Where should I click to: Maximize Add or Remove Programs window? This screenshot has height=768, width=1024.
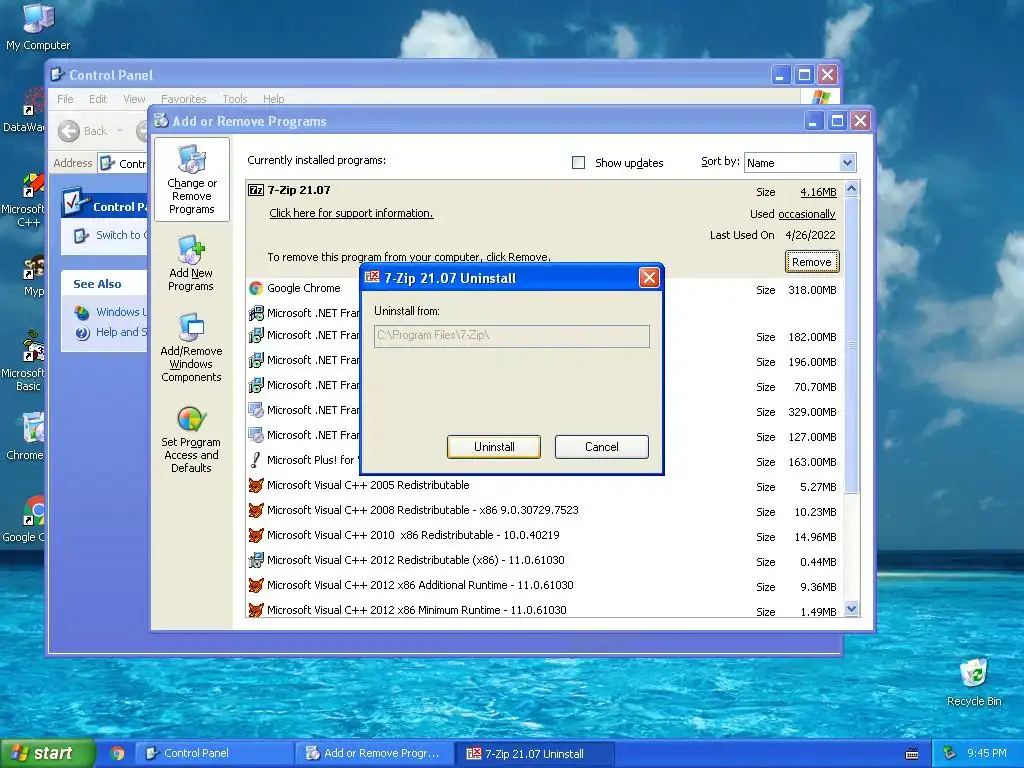(x=837, y=121)
